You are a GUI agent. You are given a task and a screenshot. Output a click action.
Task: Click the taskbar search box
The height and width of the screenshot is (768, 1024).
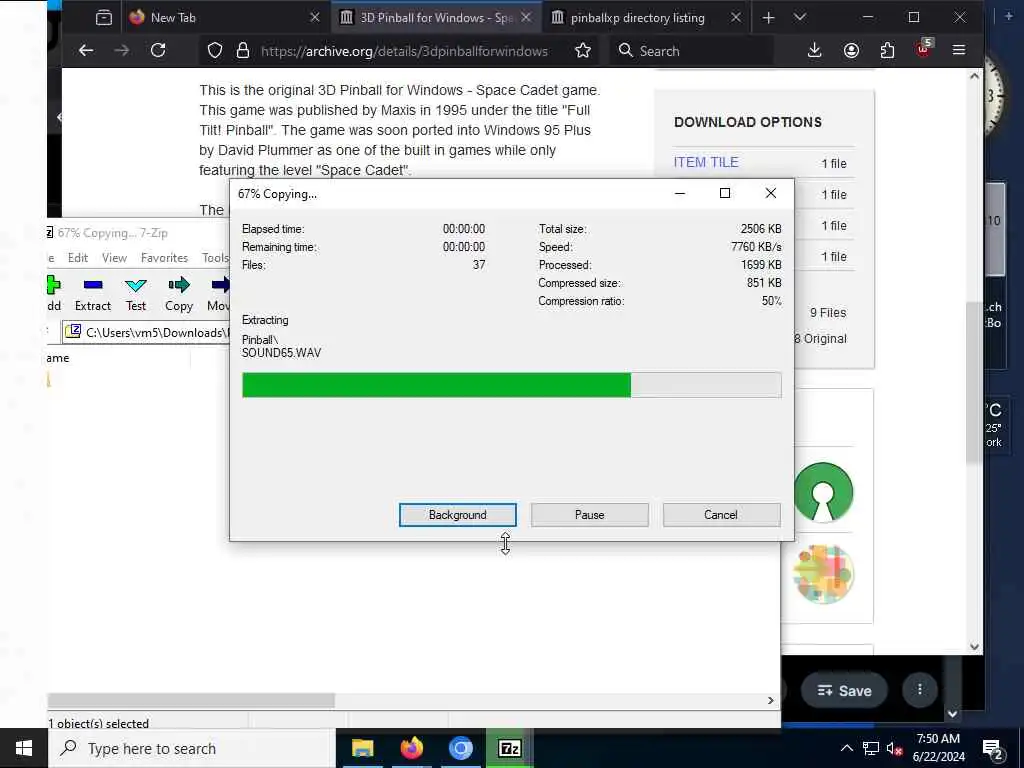[x=191, y=748]
